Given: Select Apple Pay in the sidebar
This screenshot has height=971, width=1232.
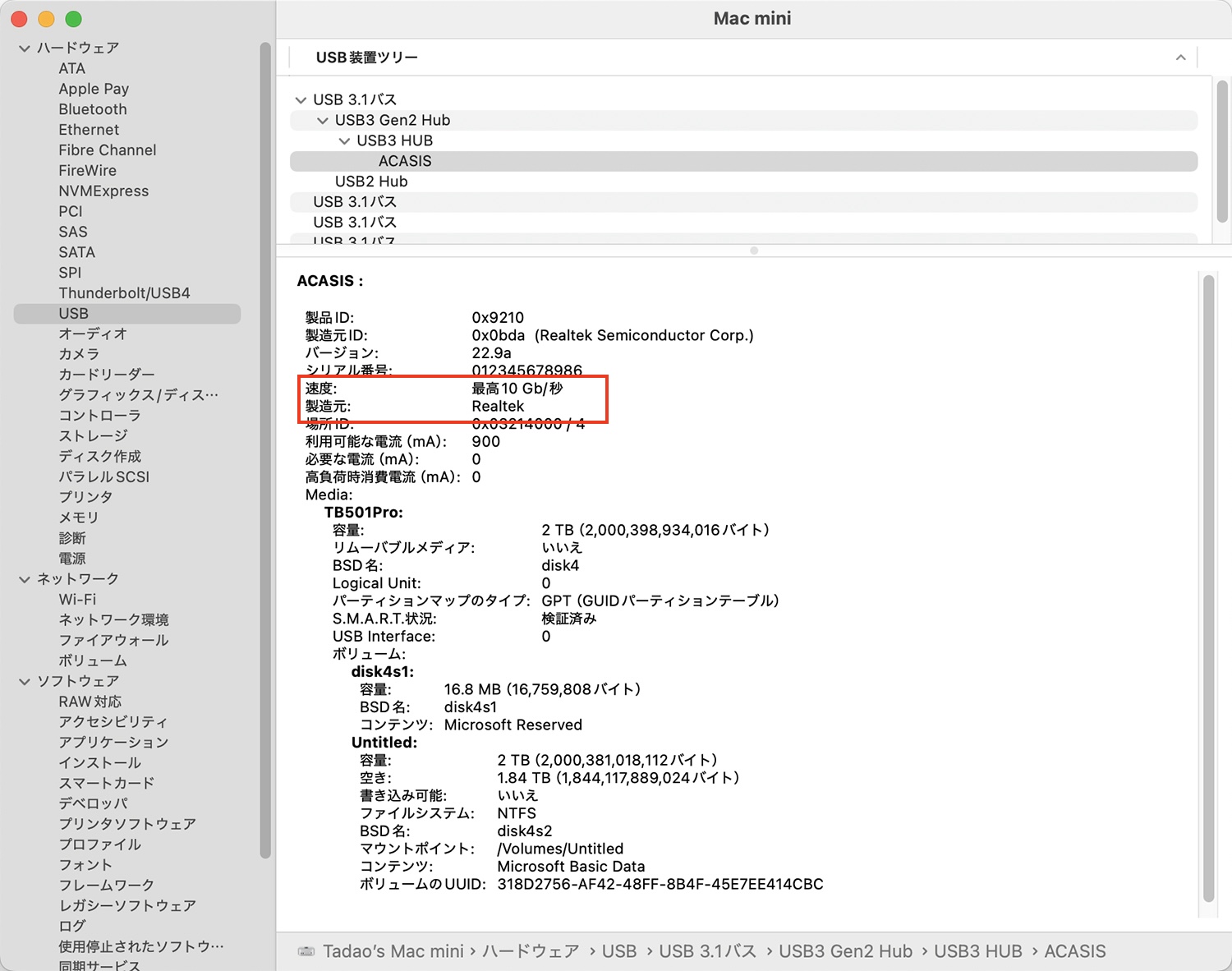Looking at the screenshot, I should click(94, 89).
